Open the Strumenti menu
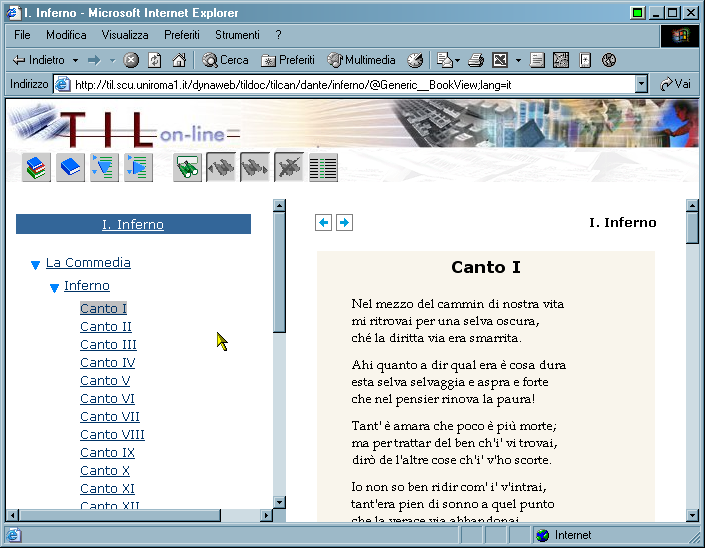Image resolution: width=705 pixels, height=548 pixels. click(237, 35)
